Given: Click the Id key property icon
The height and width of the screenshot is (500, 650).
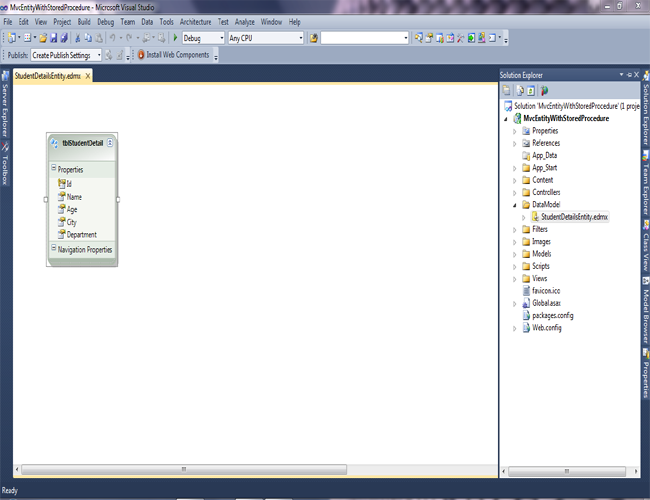Looking at the screenshot, I should point(62,183).
